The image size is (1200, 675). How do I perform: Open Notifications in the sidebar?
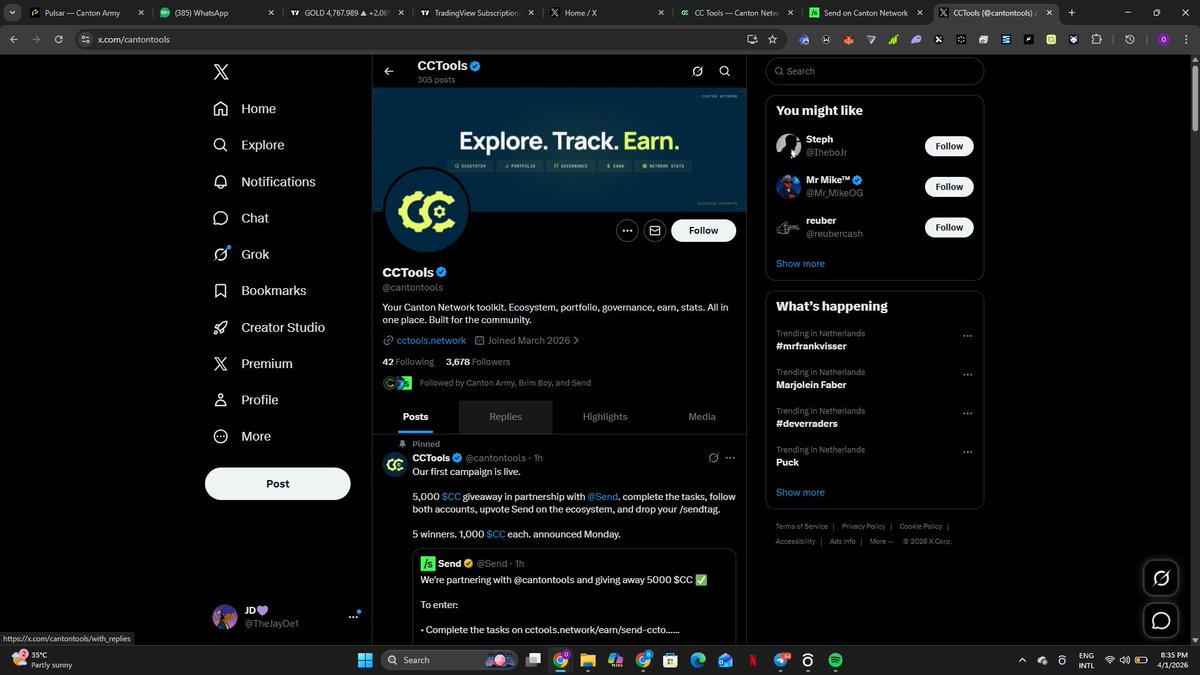click(264, 182)
